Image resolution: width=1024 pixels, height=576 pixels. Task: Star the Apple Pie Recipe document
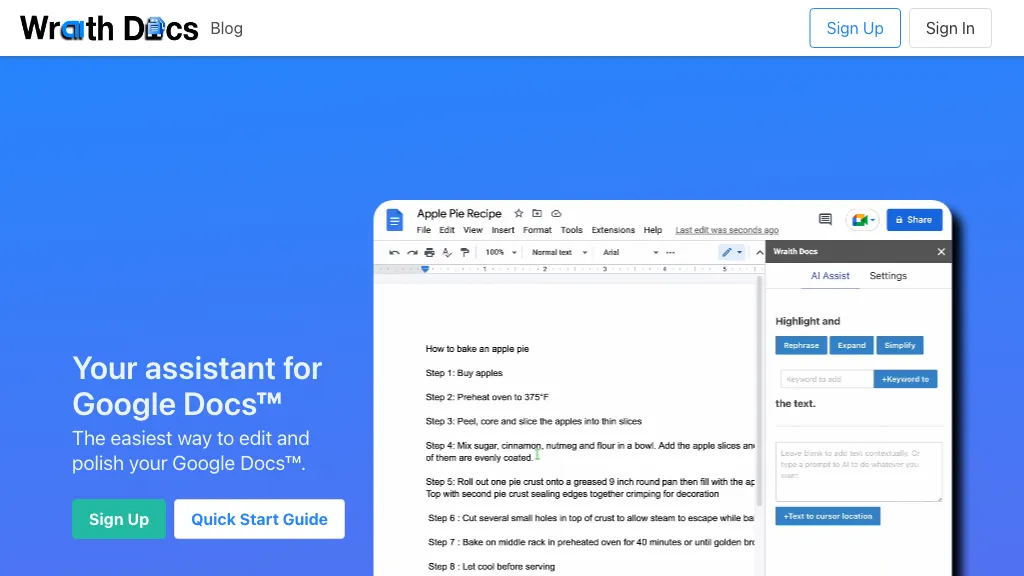pyautogui.click(x=518, y=214)
